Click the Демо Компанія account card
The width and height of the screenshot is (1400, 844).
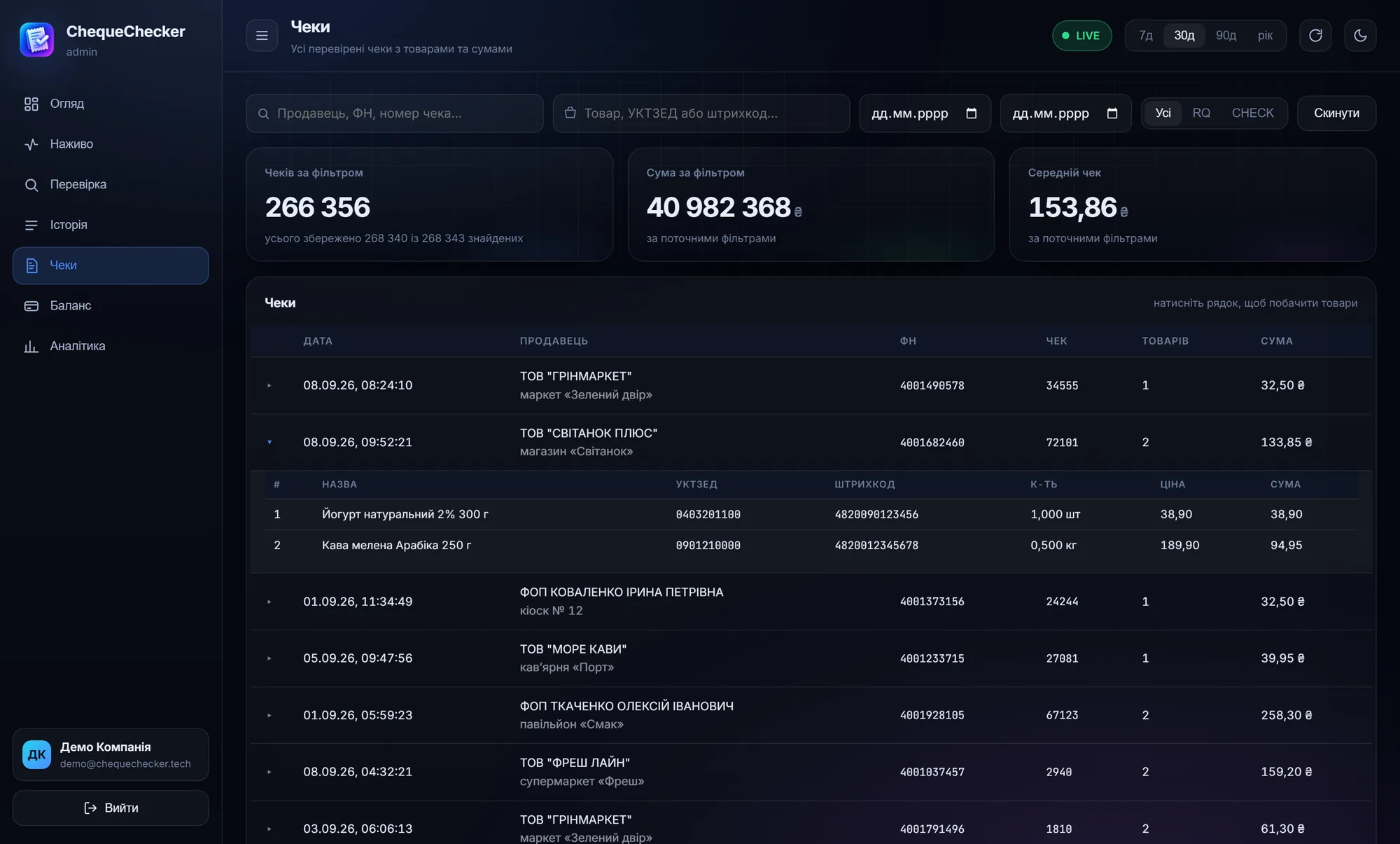[x=111, y=754]
